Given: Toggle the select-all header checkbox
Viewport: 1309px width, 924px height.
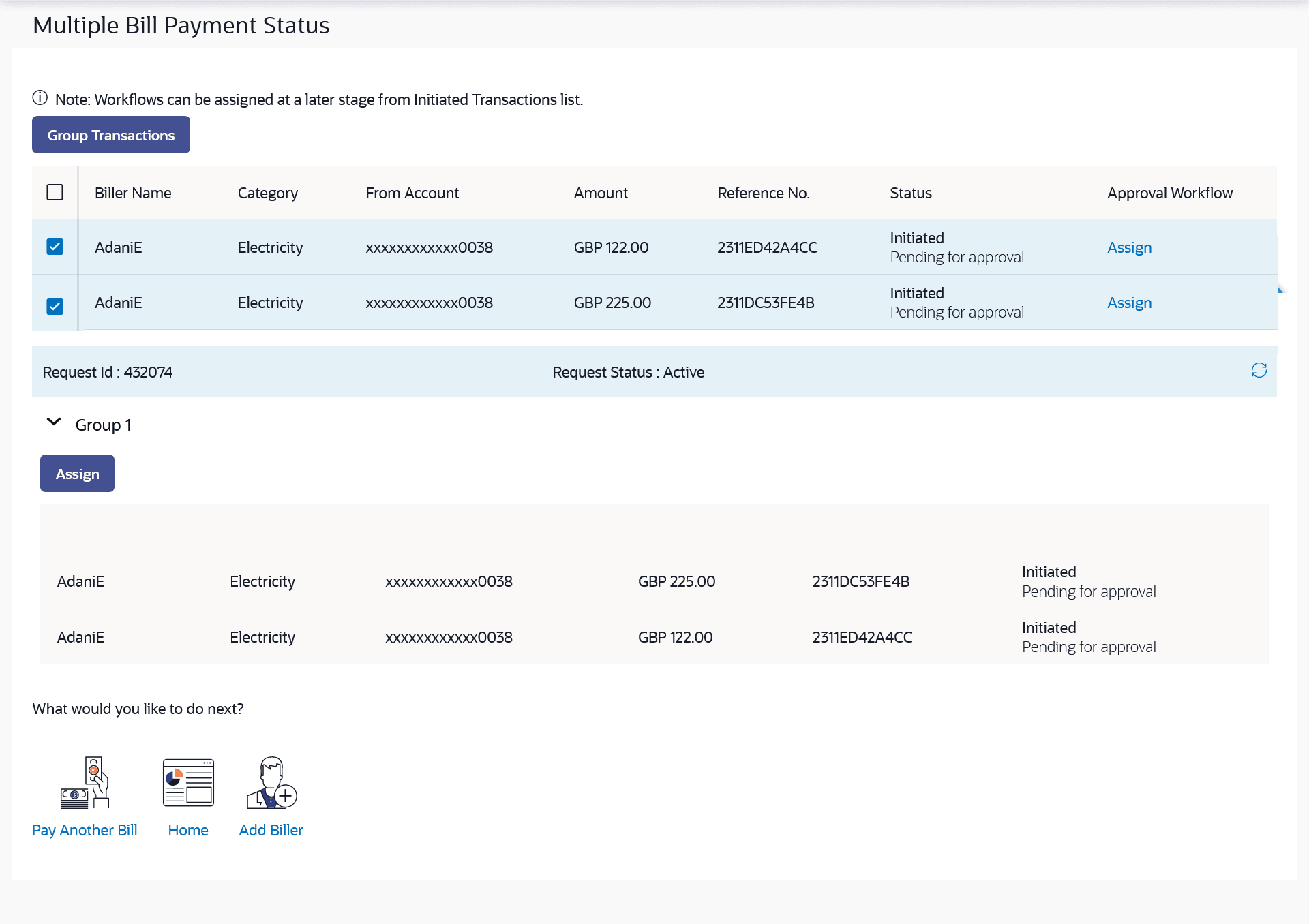Looking at the screenshot, I should [x=55, y=192].
